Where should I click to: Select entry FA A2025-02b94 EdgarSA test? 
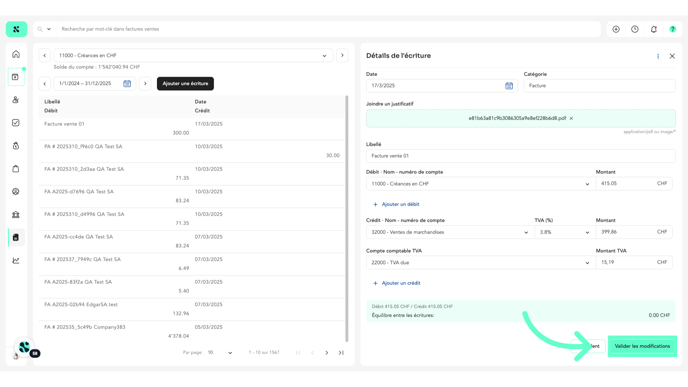click(192, 309)
